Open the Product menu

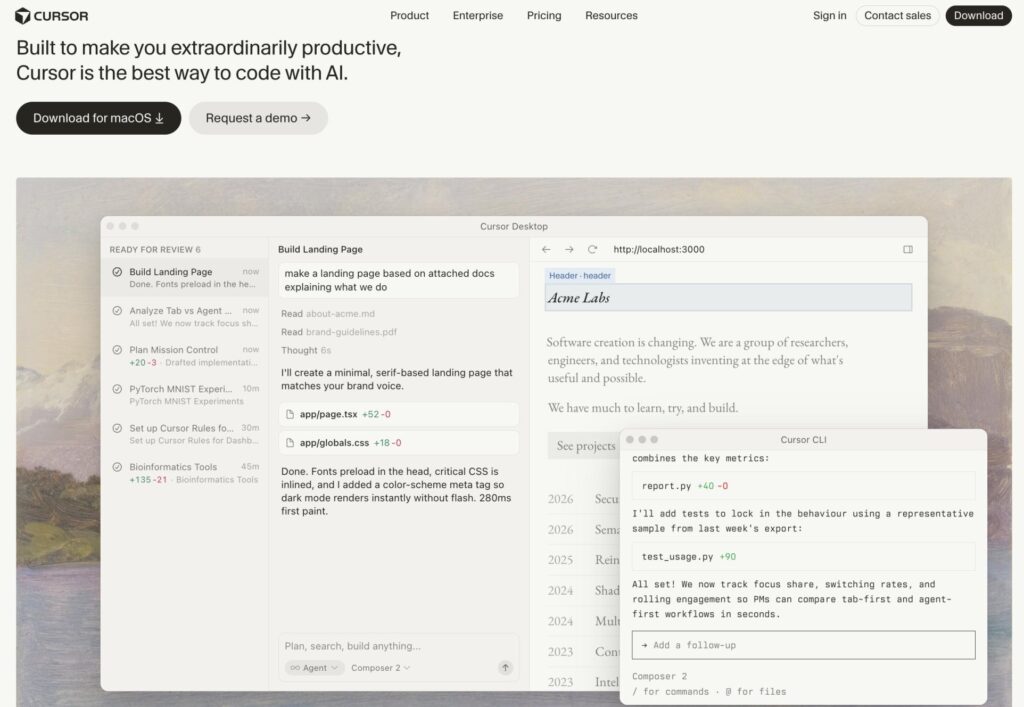409,16
